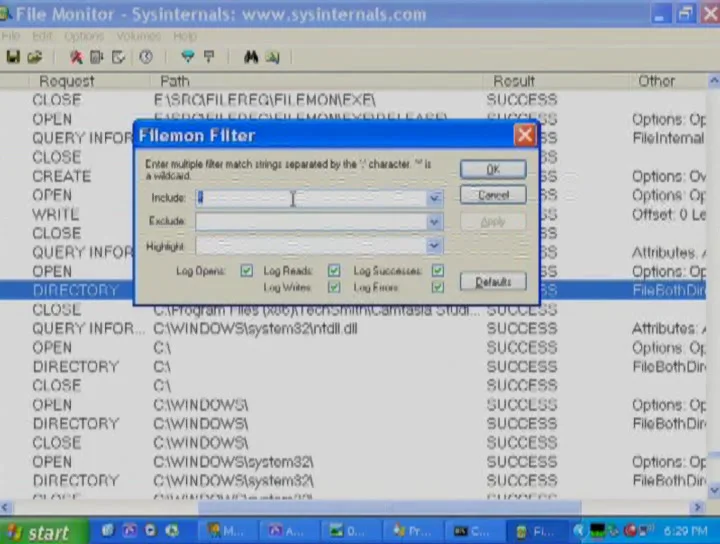Click the Clear display toolbar icon

coord(118,57)
